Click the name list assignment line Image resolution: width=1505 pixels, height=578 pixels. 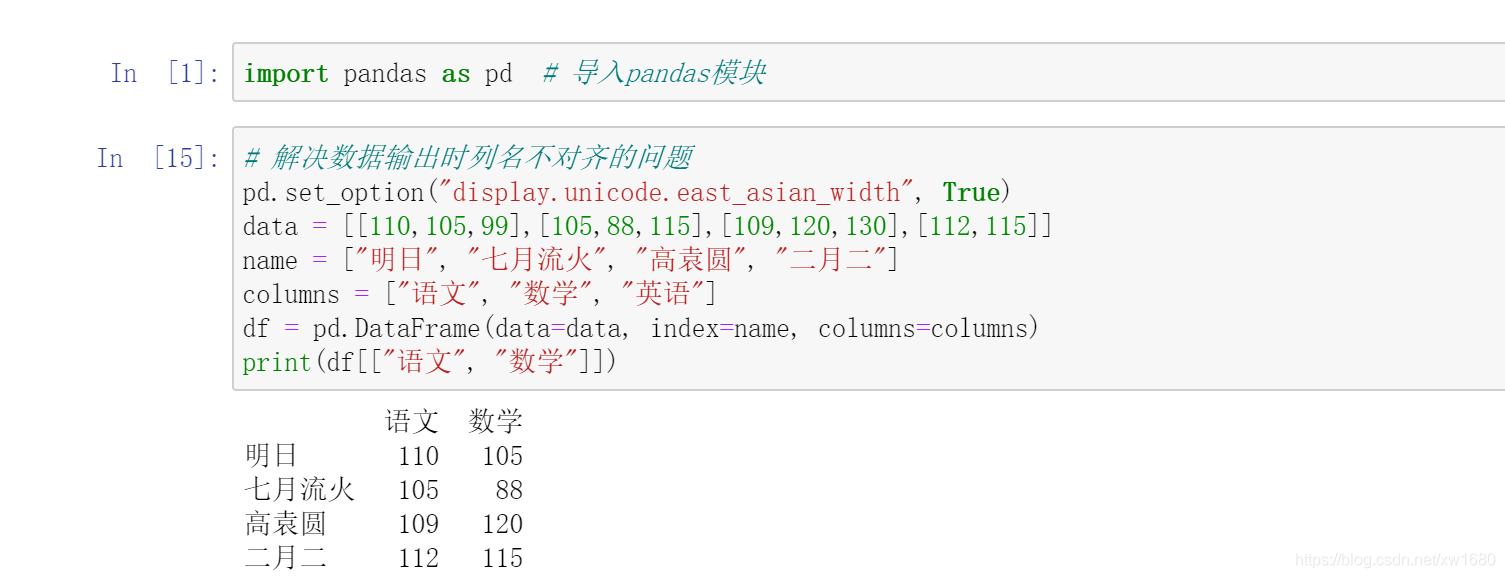(x=570, y=261)
